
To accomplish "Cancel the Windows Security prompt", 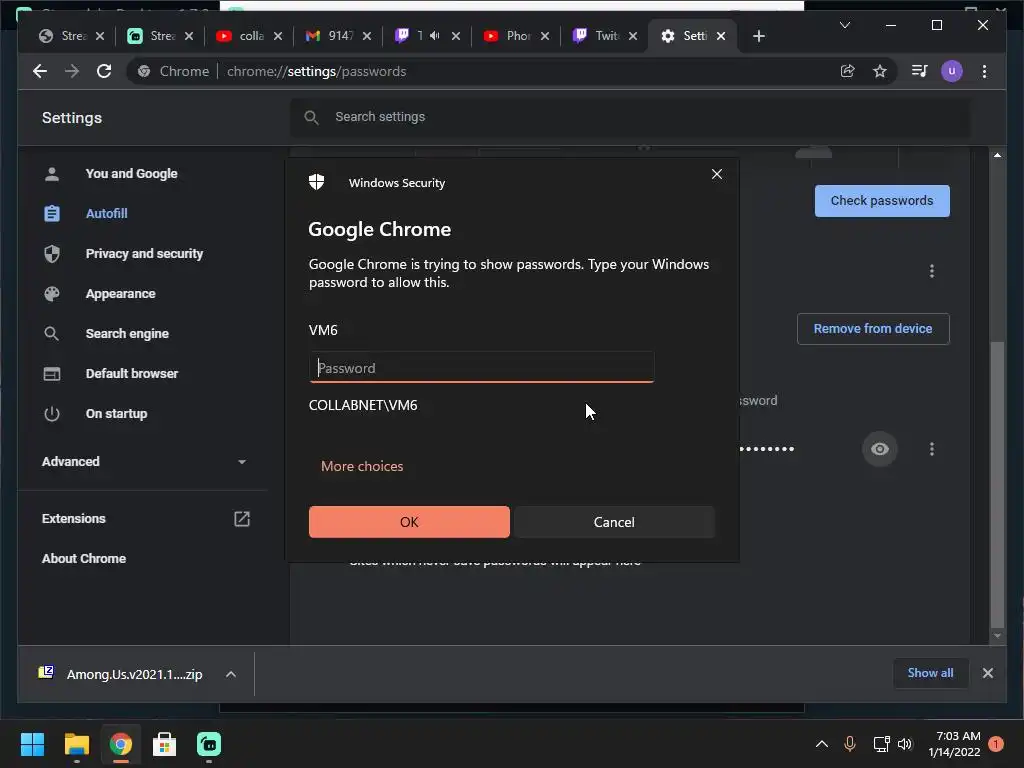I will click(x=614, y=522).
